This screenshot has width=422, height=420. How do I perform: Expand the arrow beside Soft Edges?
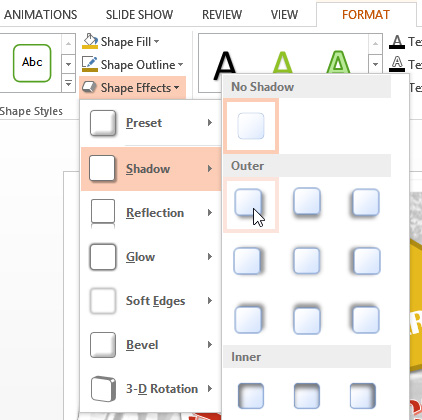tap(210, 300)
